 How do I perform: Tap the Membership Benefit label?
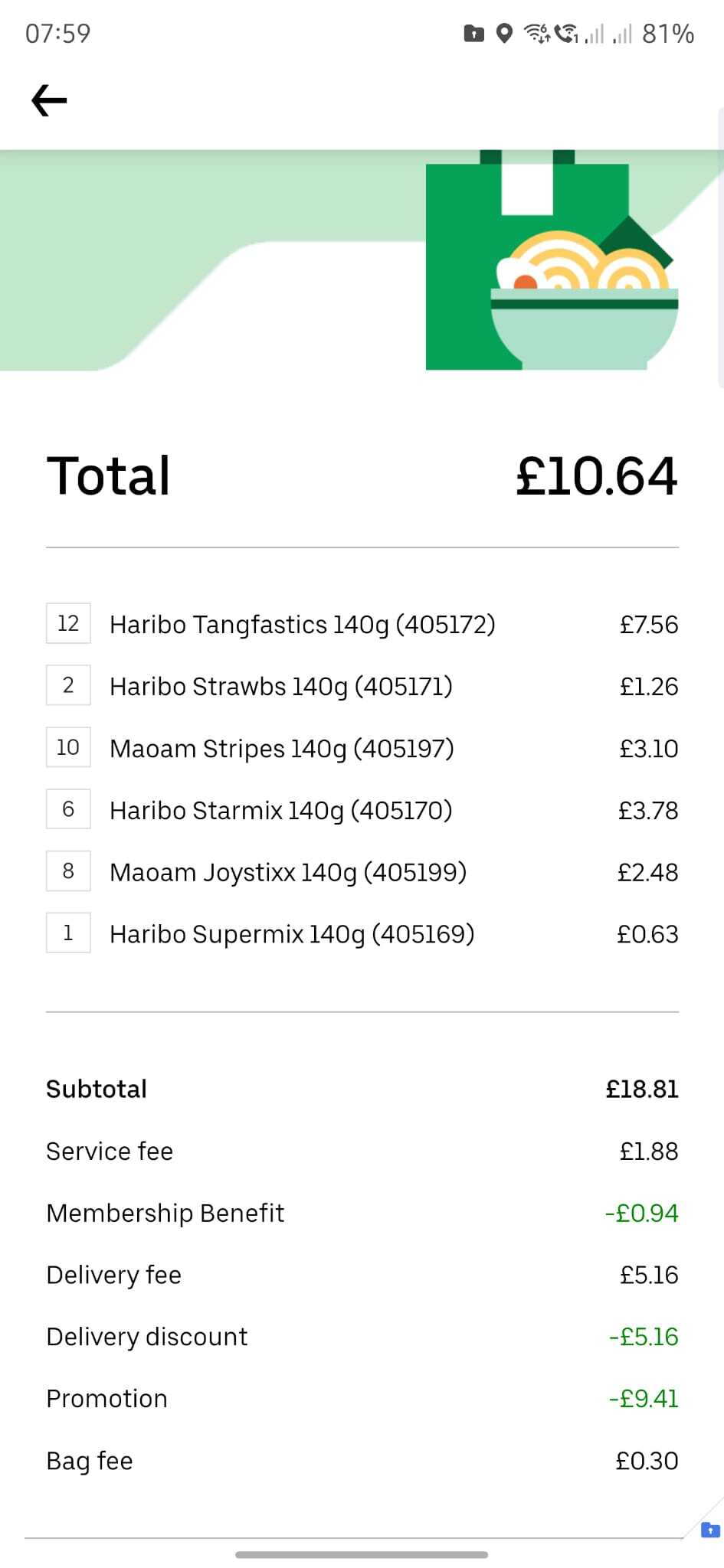pos(165,1213)
